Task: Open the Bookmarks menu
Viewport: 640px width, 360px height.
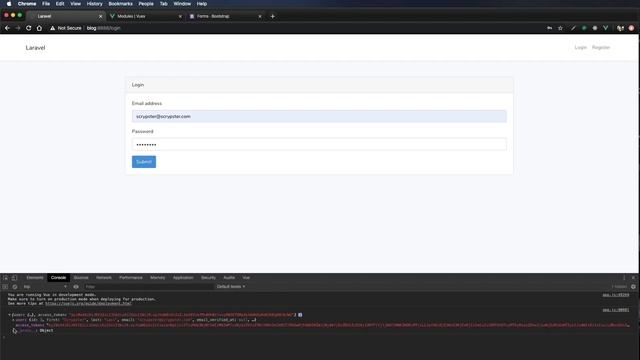Action: pos(120,4)
